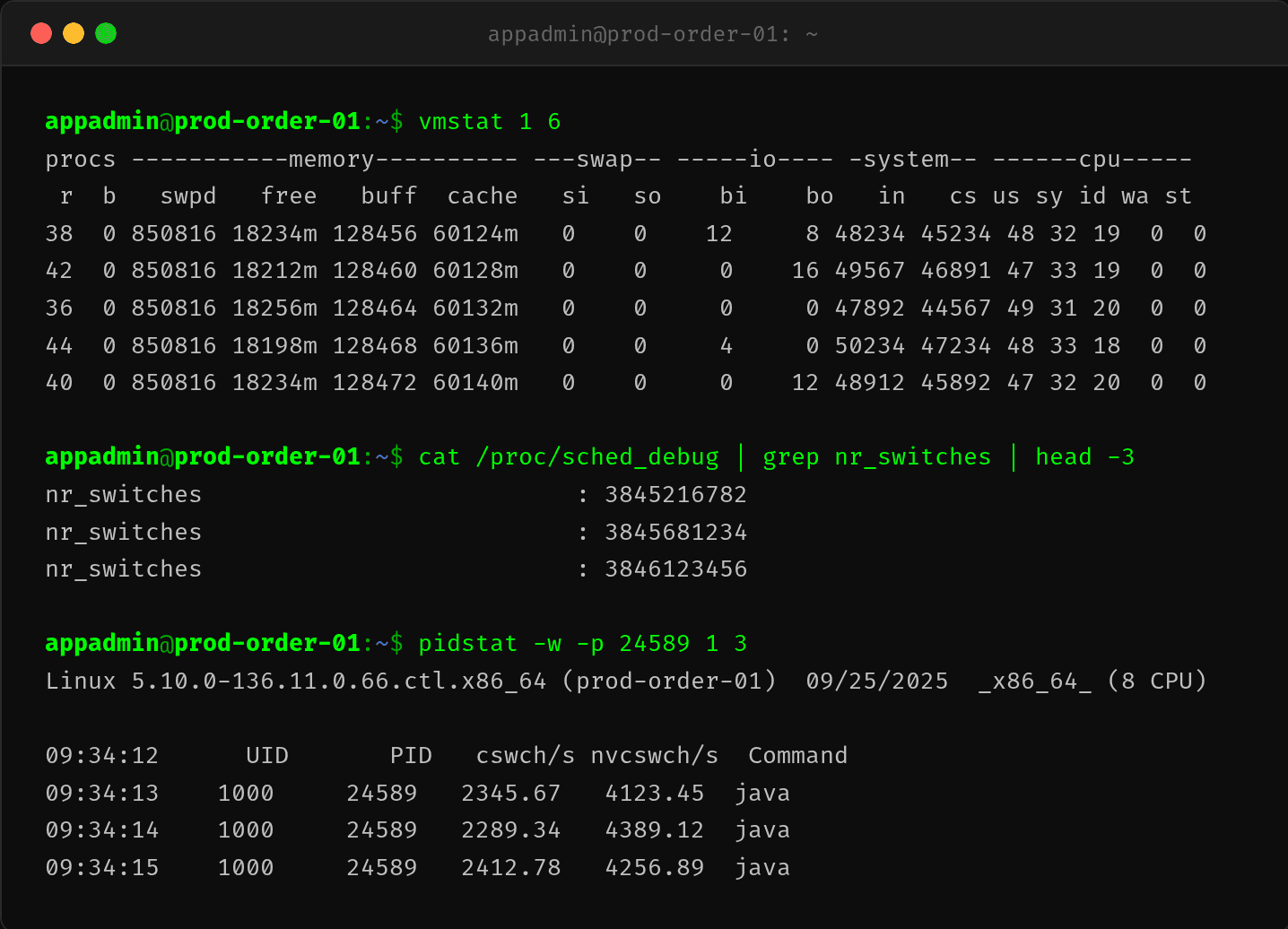The width and height of the screenshot is (1288, 929).
Task: Click cache value 60124m
Action: [x=475, y=233]
